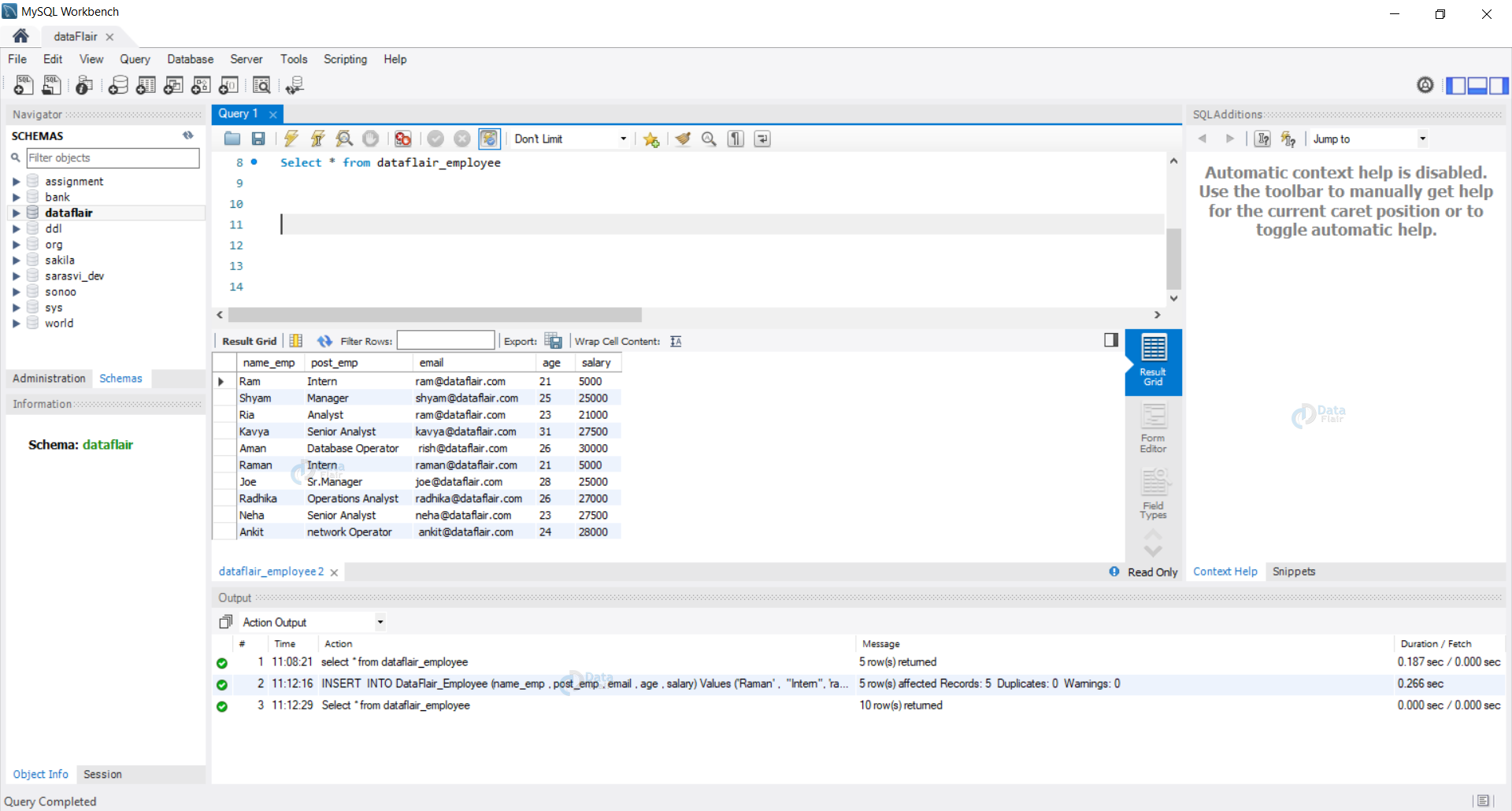Go to home screen tab
Screen dimensions: 1512x811
(20, 36)
